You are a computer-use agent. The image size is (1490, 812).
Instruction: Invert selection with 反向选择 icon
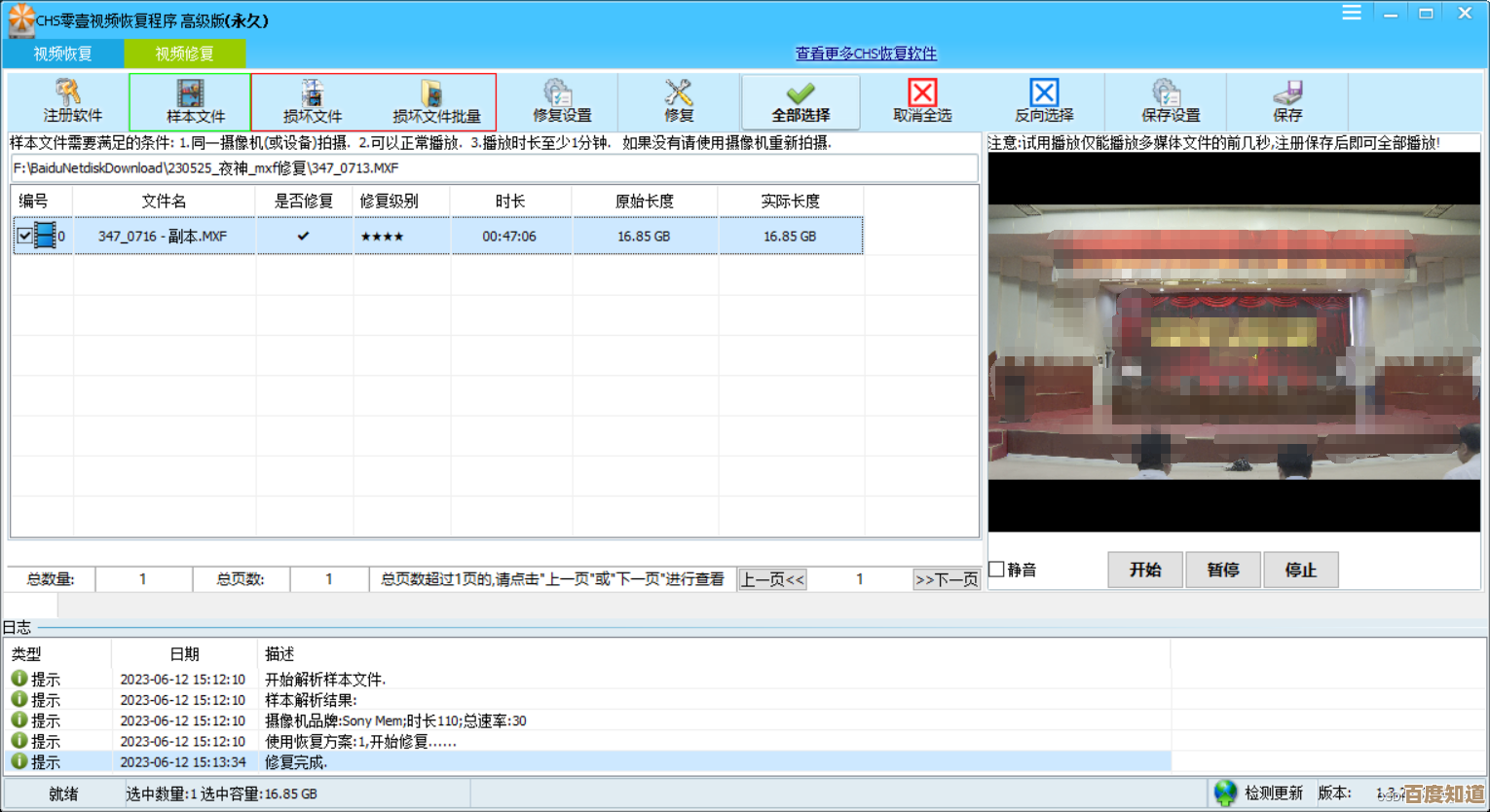1044,101
